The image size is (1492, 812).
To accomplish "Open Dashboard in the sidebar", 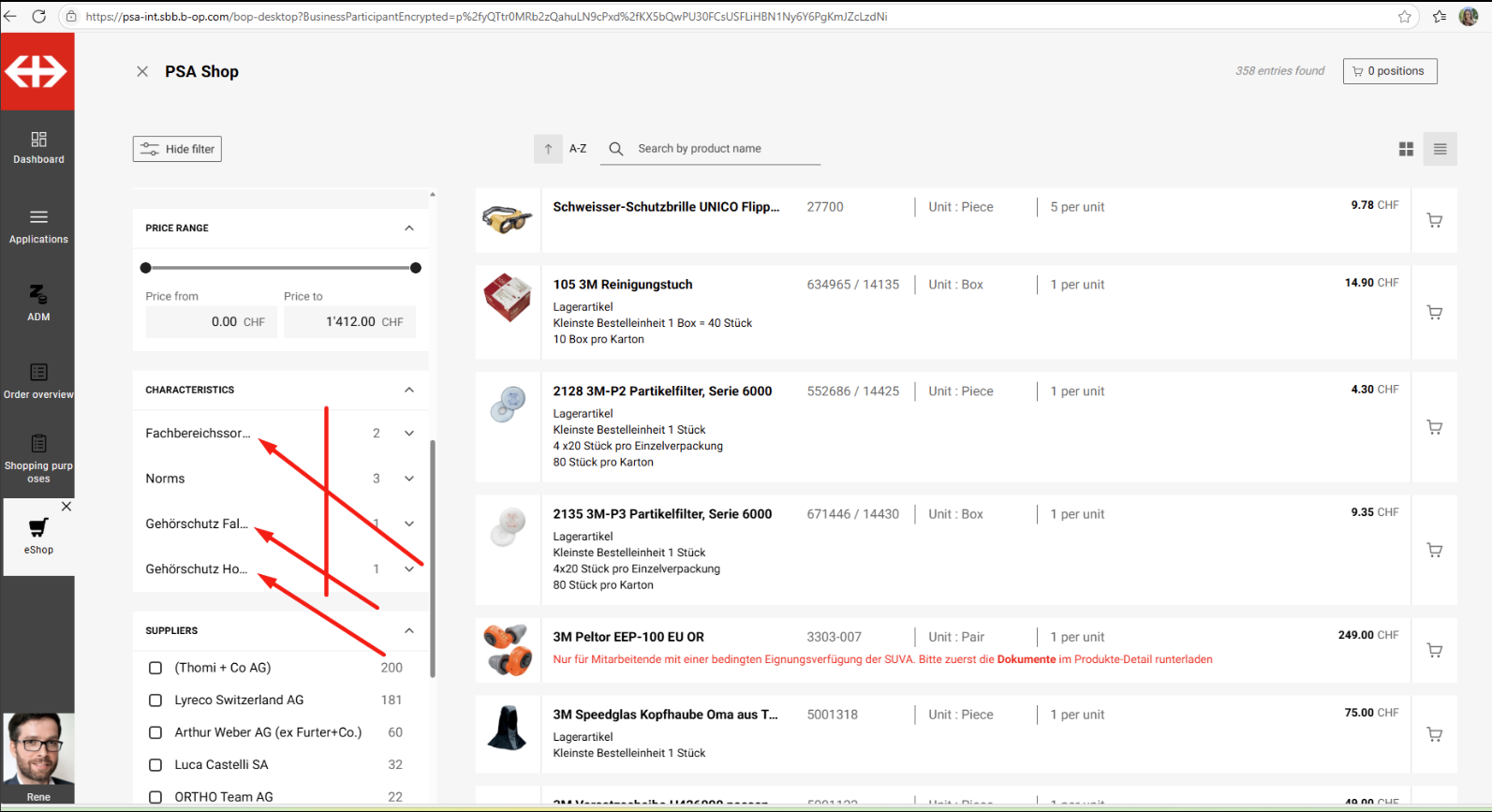I will pyautogui.click(x=38, y=147).
